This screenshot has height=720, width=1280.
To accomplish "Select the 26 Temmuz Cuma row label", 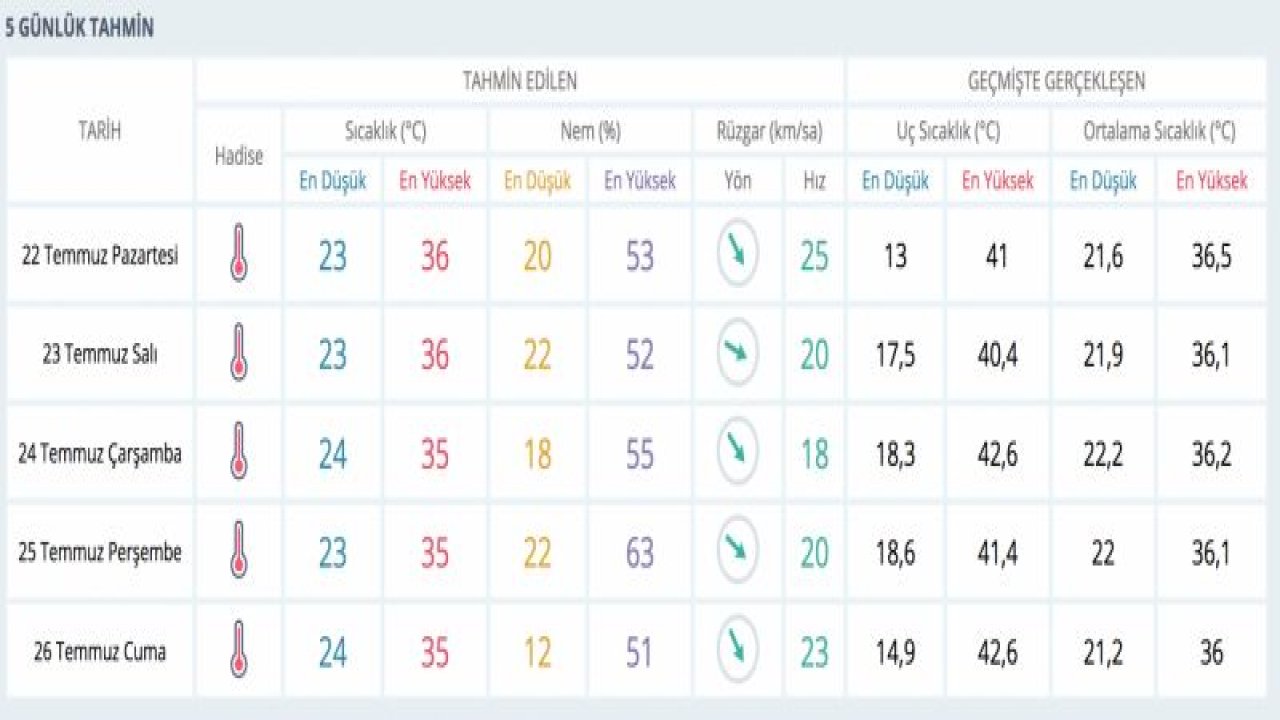I will click(x=100, y=652).
